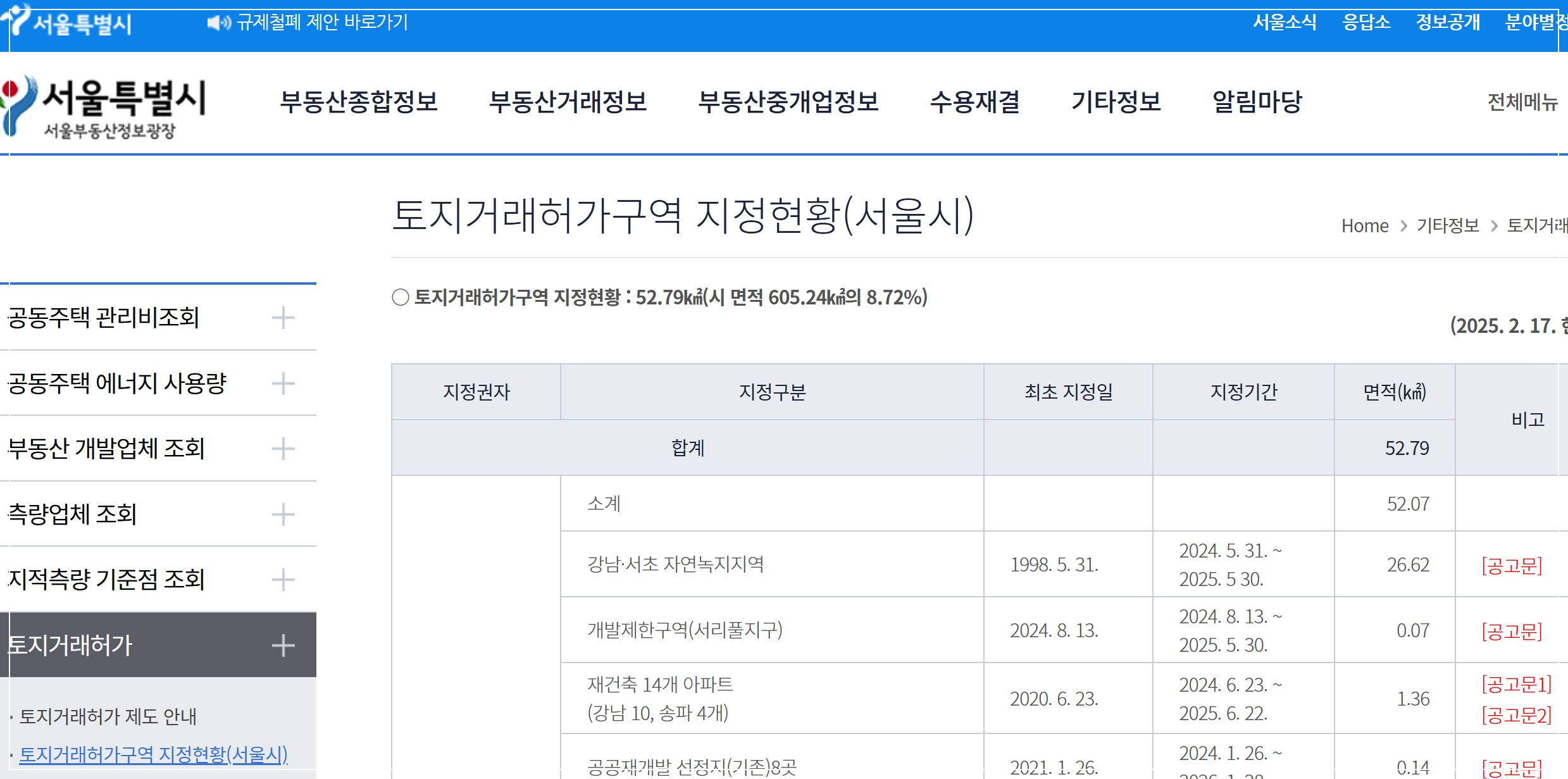Image resolution: width=1568 pixels, height=779 pixels.
Task: Click the Home breadcrumb link
Action: 1366,225
